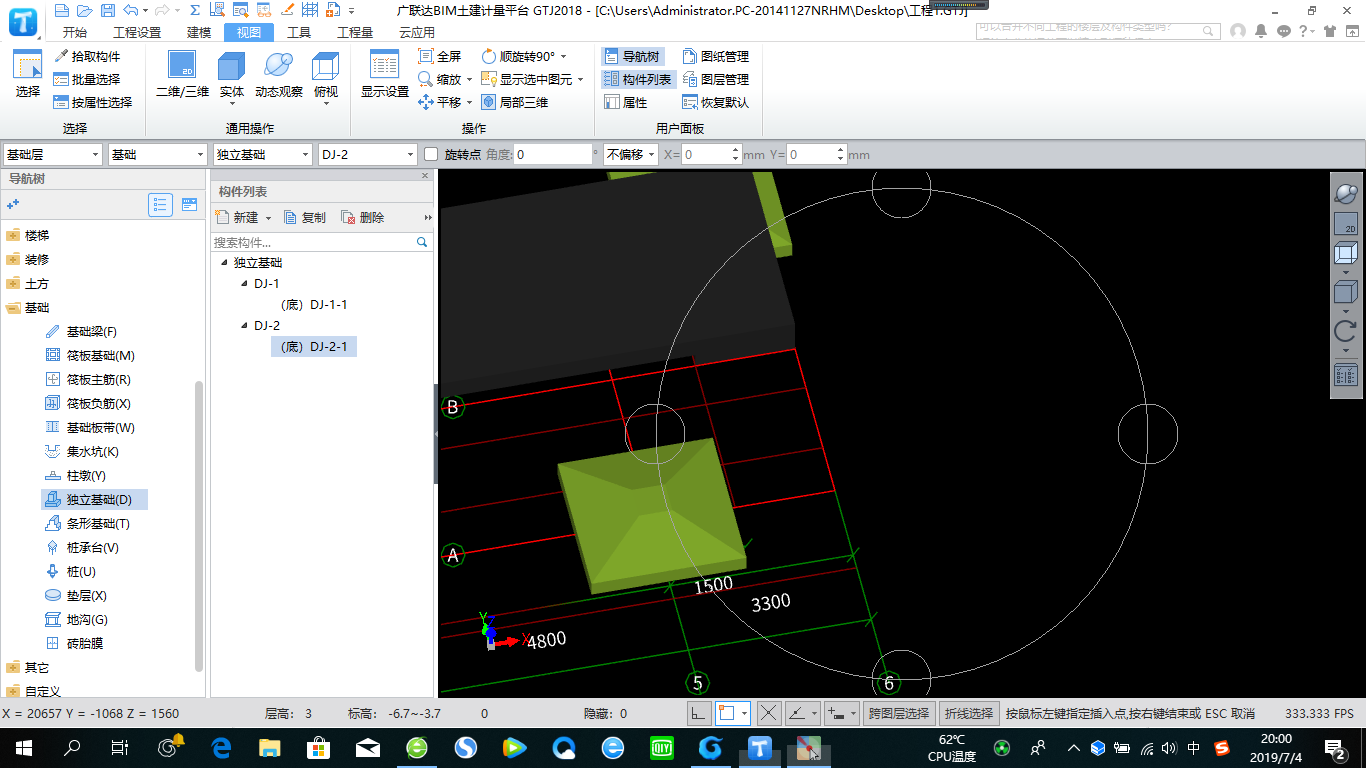The image size is (1366, 768).
Task: Click the open folder icon in quick access
Action: (84, 10)
